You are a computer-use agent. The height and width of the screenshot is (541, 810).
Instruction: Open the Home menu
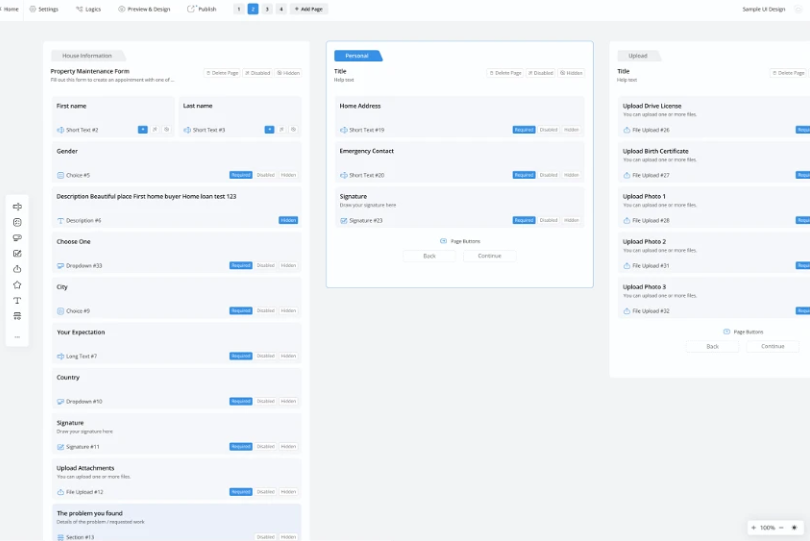9,9
